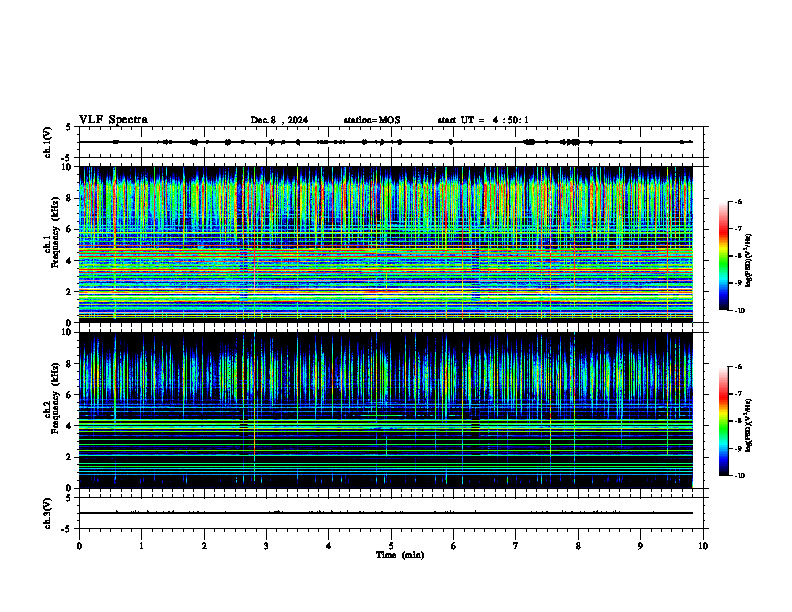Click the ch.1 spectrogram color scale bar
This screenshot has height=612, width=792.
pos(724,256)
